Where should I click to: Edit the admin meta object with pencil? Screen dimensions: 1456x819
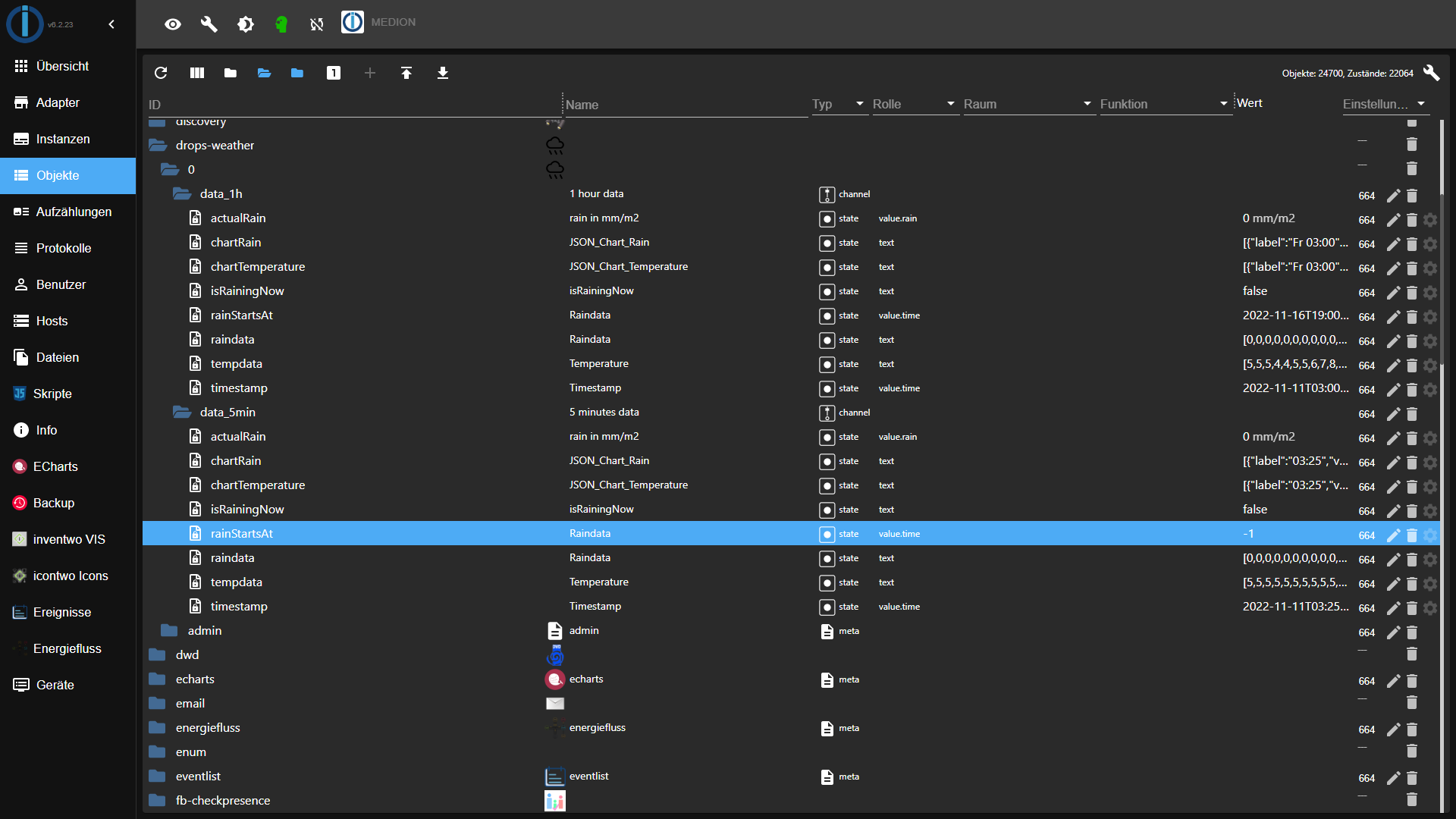[1393, 632]
